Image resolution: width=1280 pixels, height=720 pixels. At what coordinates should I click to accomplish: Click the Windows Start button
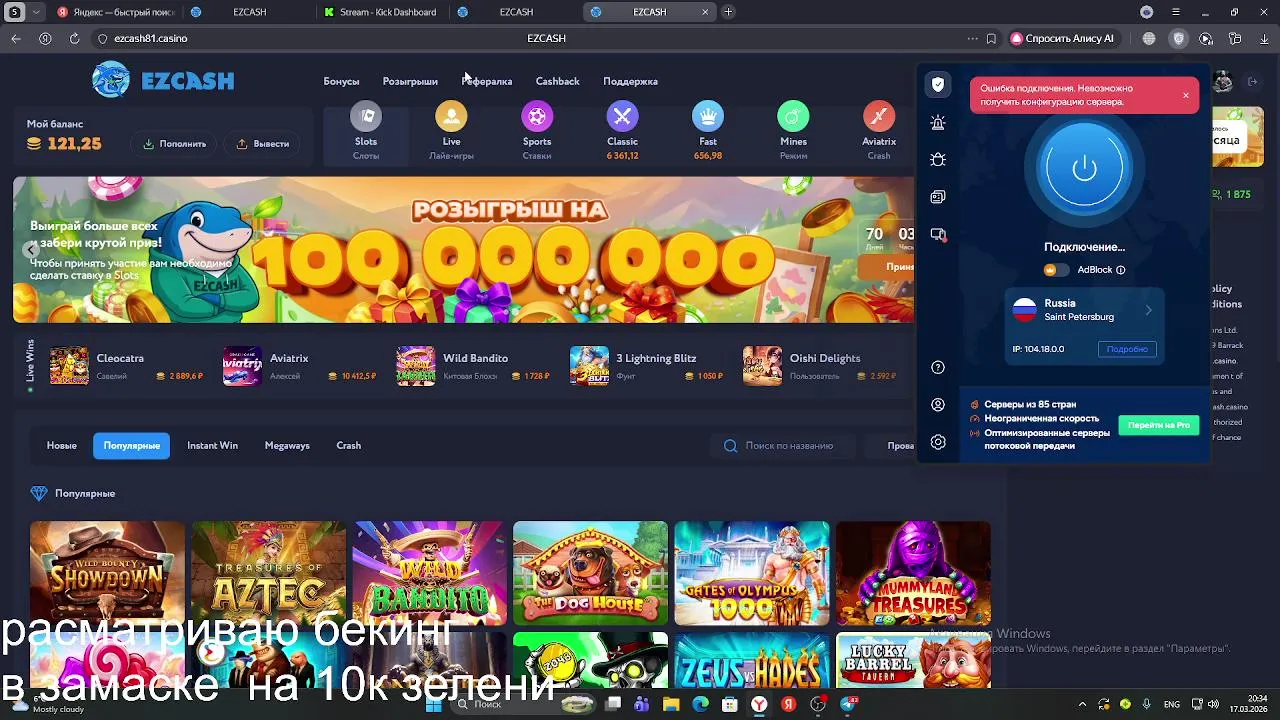click(433, 704)
